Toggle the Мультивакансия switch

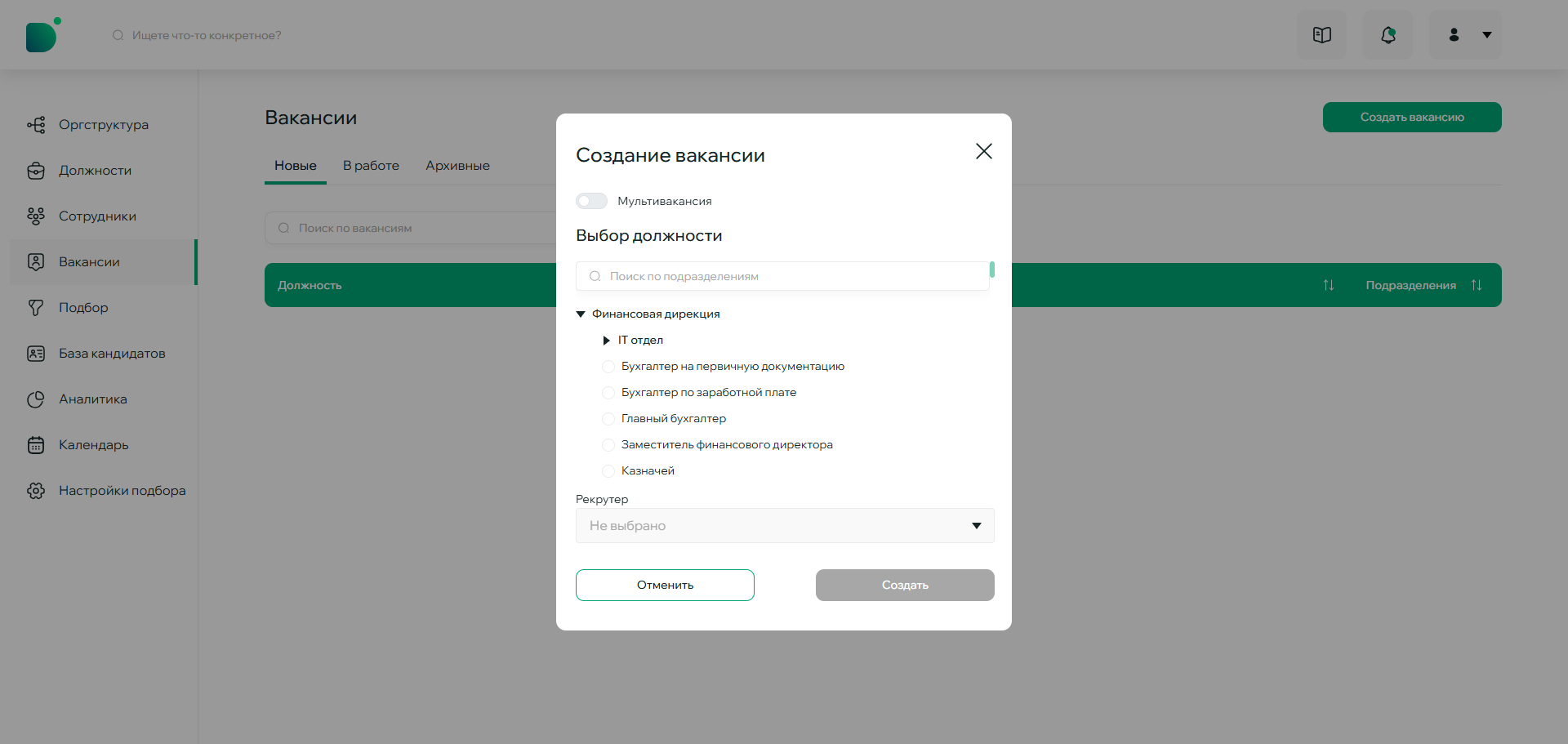(591, 201)
